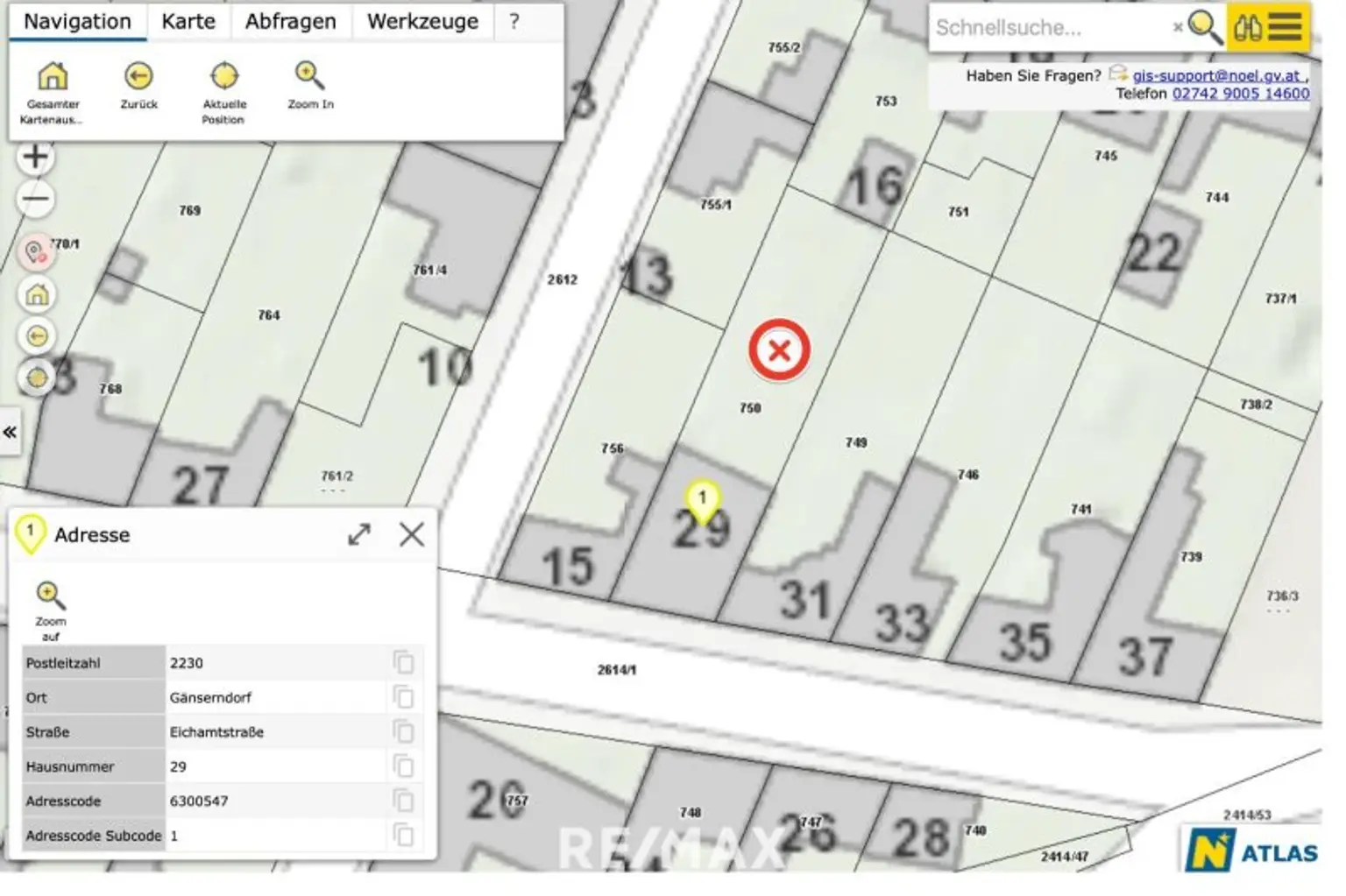Click Zoom auf in the Adresse panel
This screenshot has width=1346, height=896.
coord(50,597)
